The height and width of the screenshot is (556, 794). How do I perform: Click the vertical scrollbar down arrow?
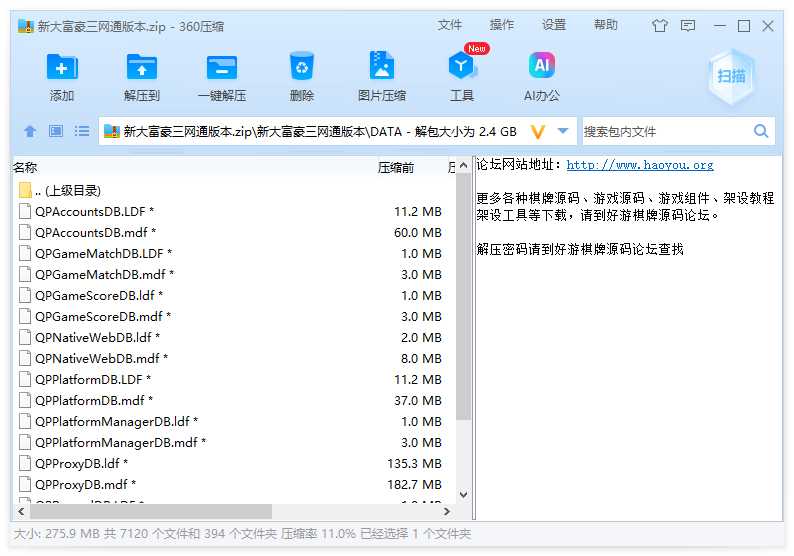[x=463, y=495]
